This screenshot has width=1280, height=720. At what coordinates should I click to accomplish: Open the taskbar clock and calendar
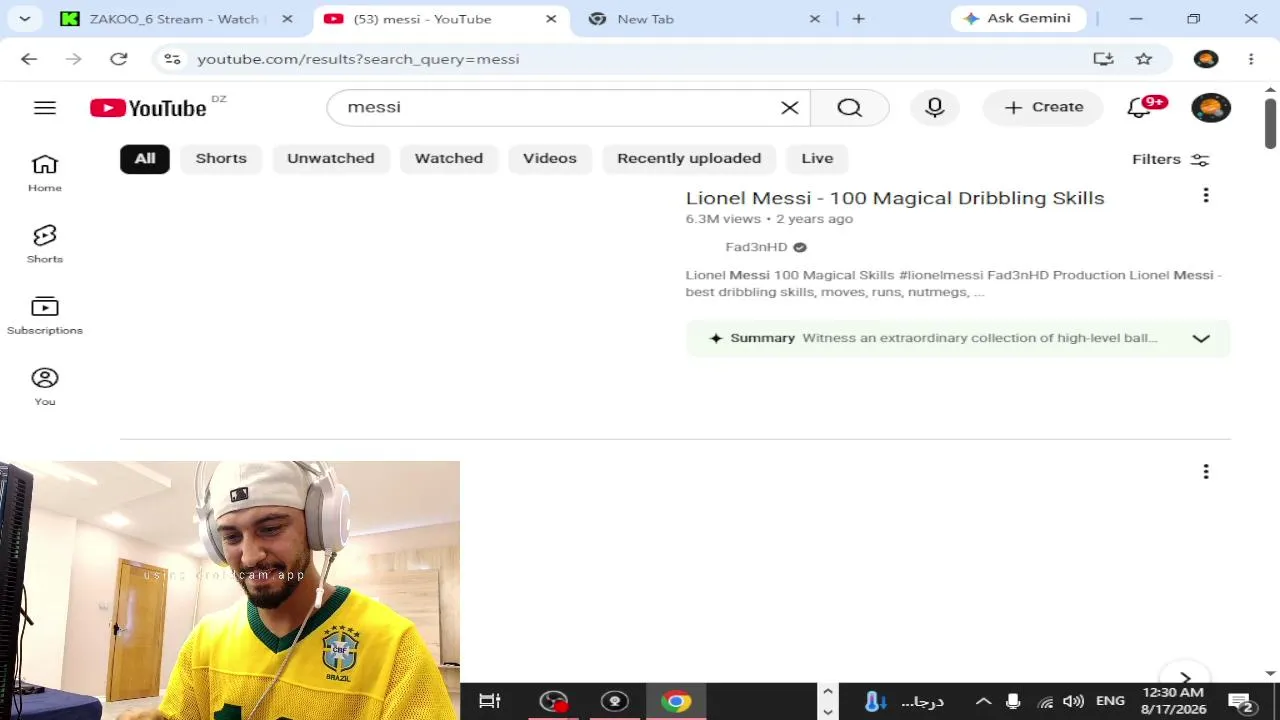pos(1173,701)
